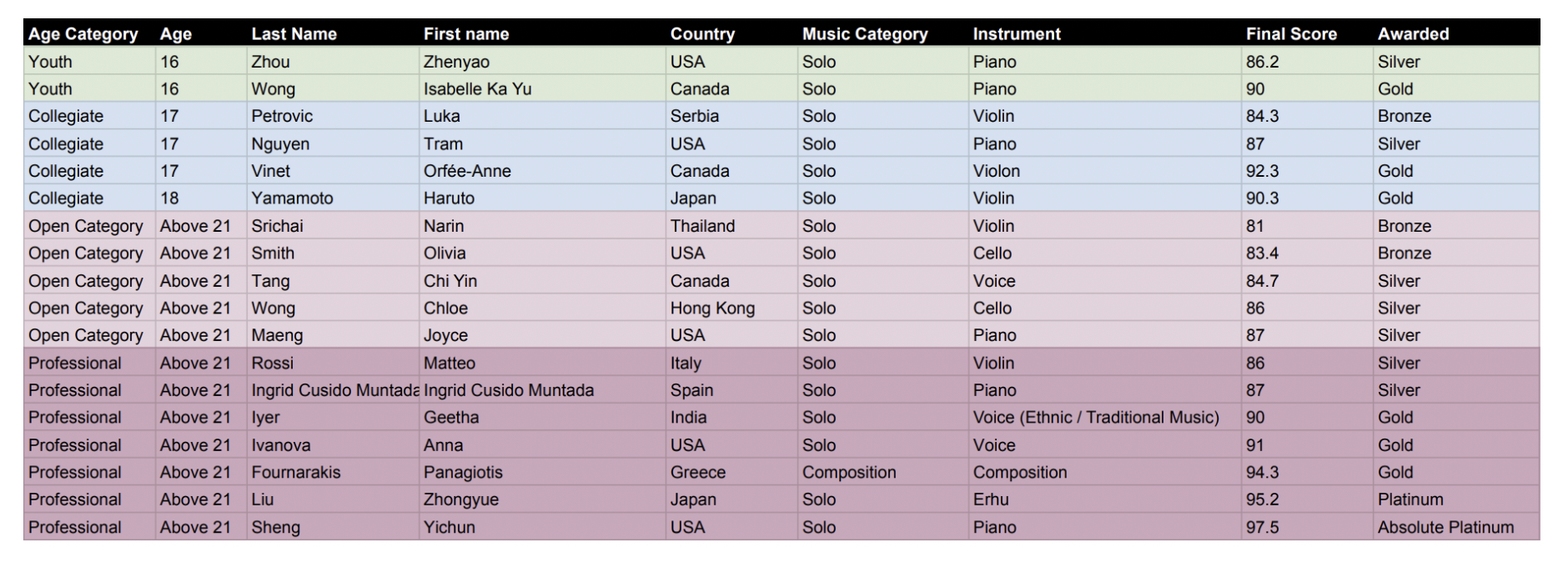Select the Erhu instrument cell

point(990,499)
